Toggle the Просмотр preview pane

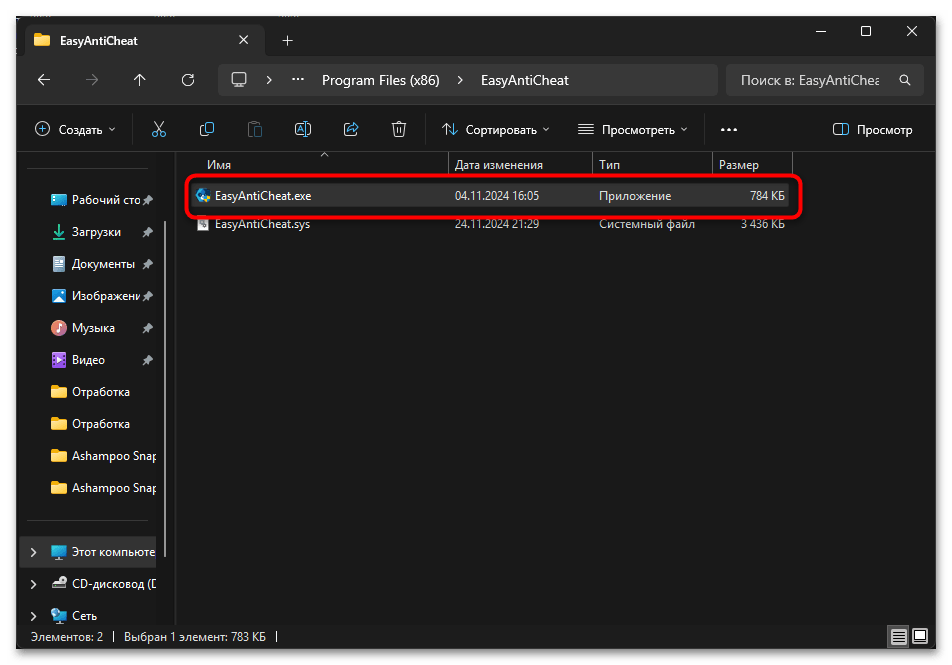point(872,129)
